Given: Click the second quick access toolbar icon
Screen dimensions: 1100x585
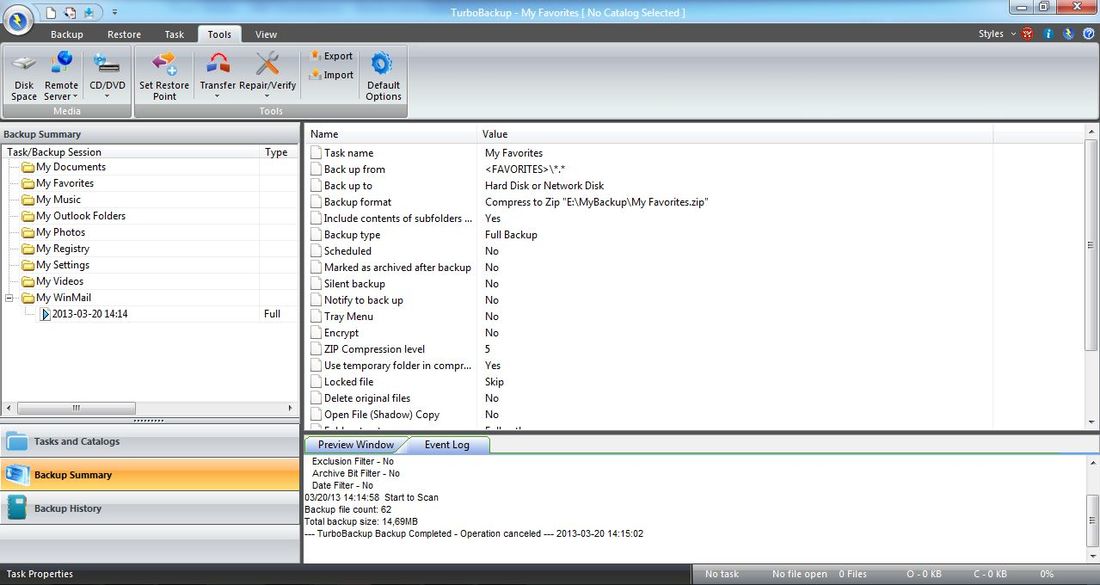Looking at the screenshot, I should (x=70, y=13).
